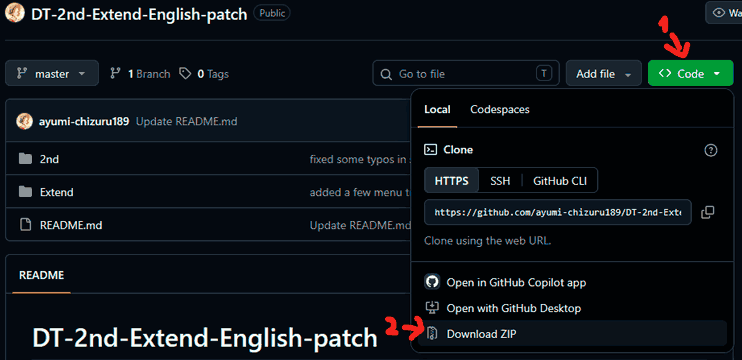Click the file icon of README.md
This screenshot has height=360, width=742.
[x=25, y=225]
